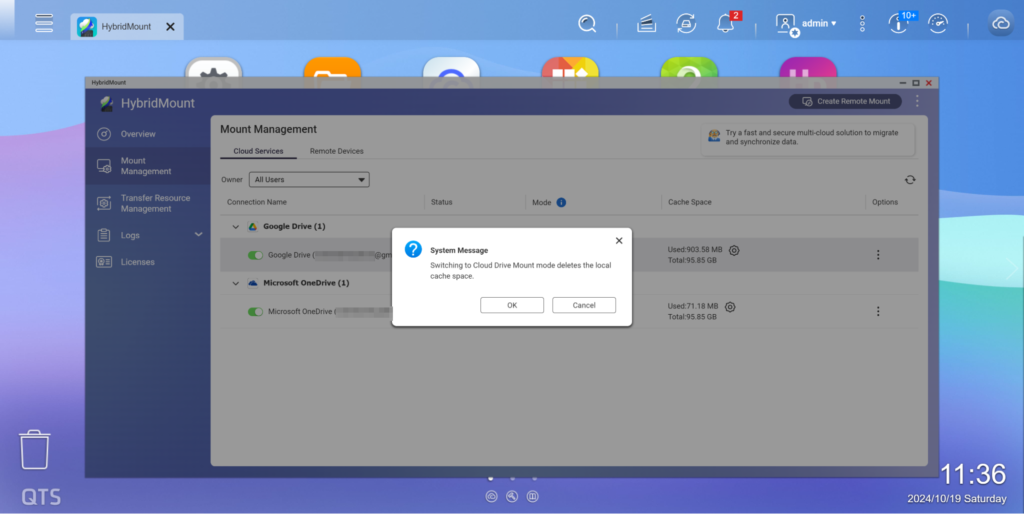Image resolution: width=1024 pixels, height=514 pixels.
Task: Open Google Drive cache space settings gear
Action: click(734, 250)
